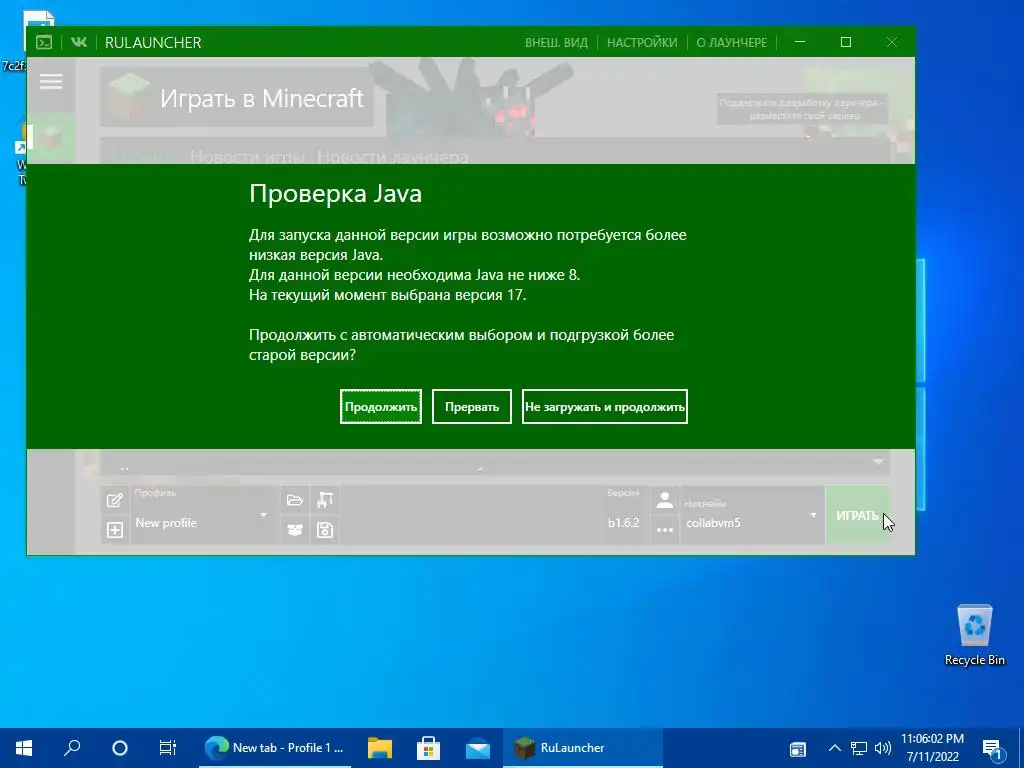Viewport: 1024px width, 768px height.
Task: Choose Не загружать и продолжить
Action: pos(605,407)
